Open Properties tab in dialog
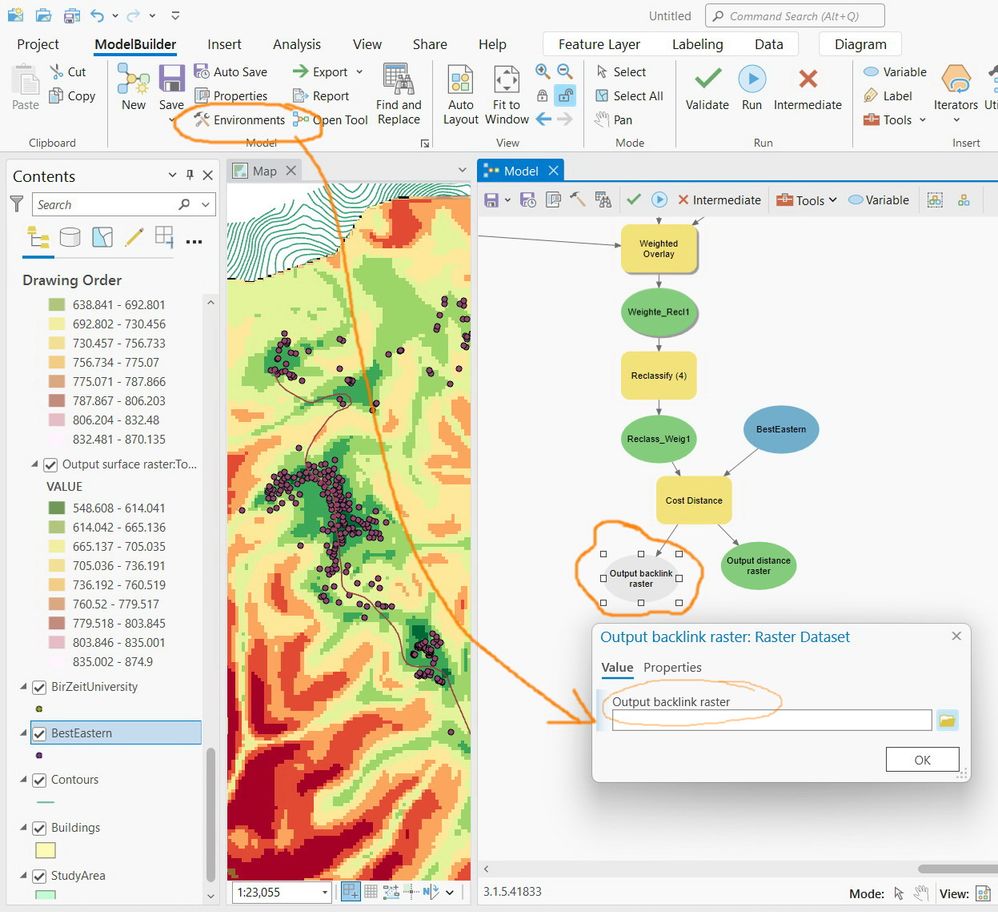Image resolution: width=998 pixels, height=912 pixels. click(672, 668)
